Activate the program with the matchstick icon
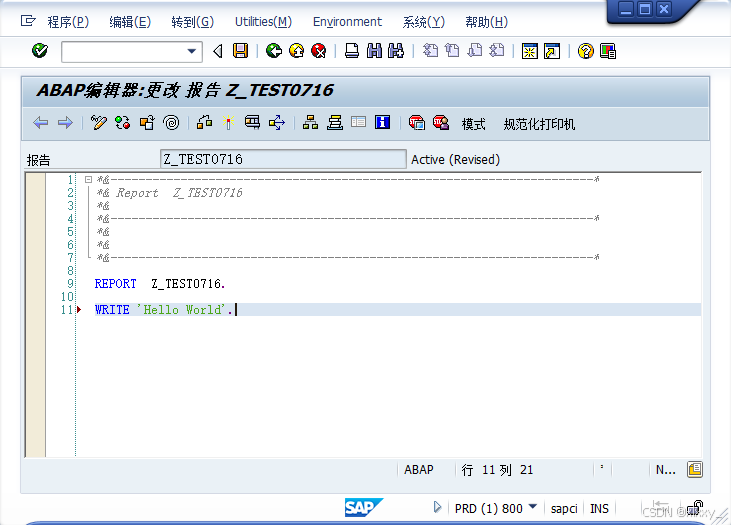This screenshot has width=731, height=525. click(x=228, y=123)
